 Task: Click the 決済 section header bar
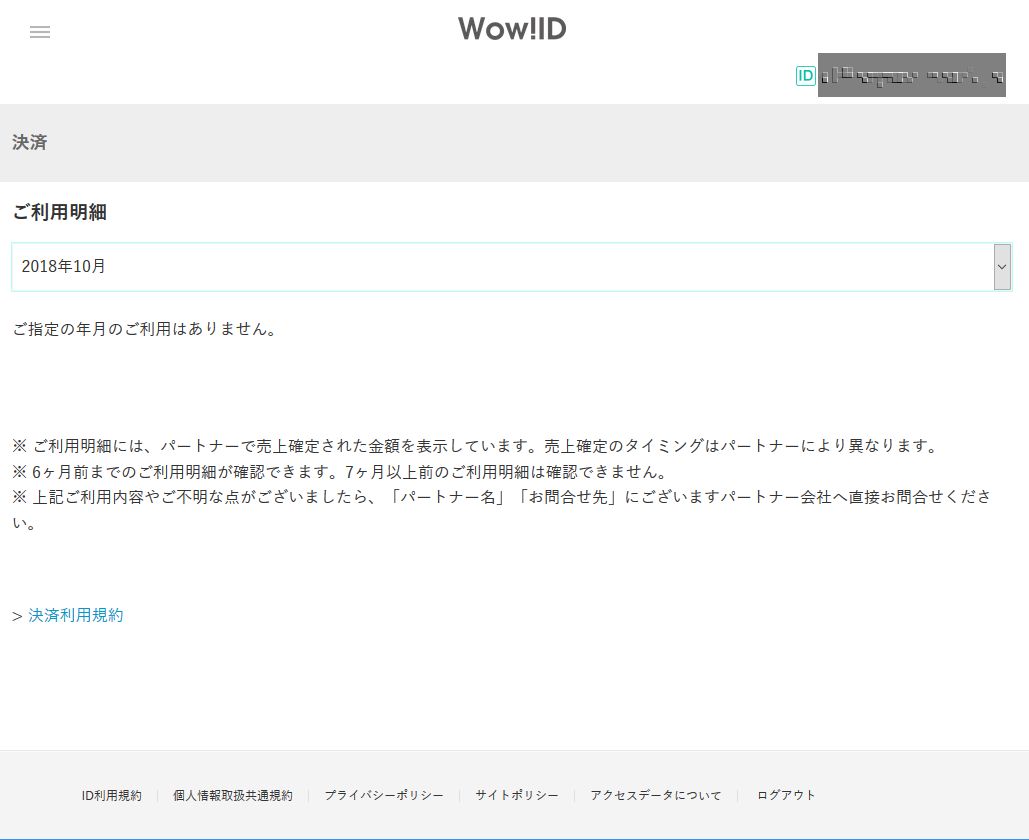coord(514,142)
